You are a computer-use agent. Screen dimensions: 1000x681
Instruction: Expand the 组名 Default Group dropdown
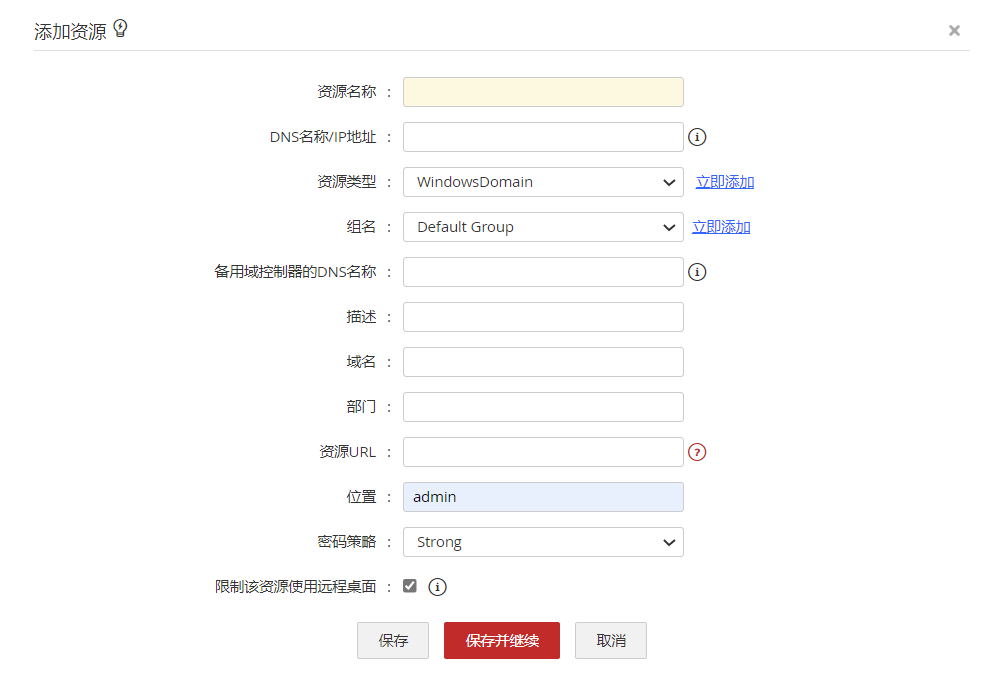543,227
